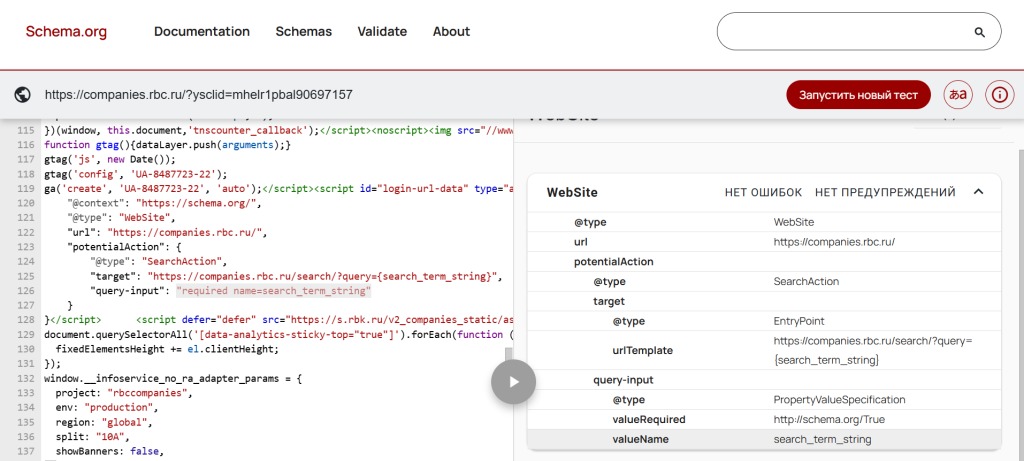This screenshot has width=1024, height=461.
Task: Click the magnifying glass search icon
Action: (979, 32)
